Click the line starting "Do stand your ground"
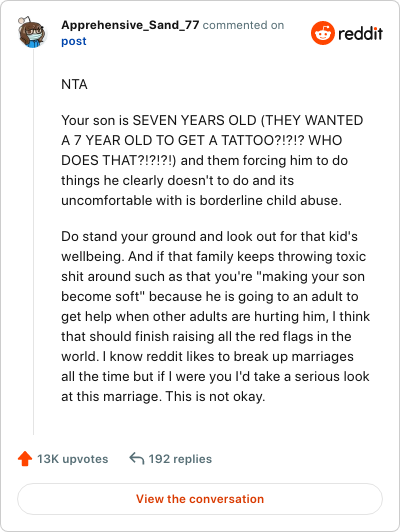Viewport: 400px width, 532px height. coord(209,236)
